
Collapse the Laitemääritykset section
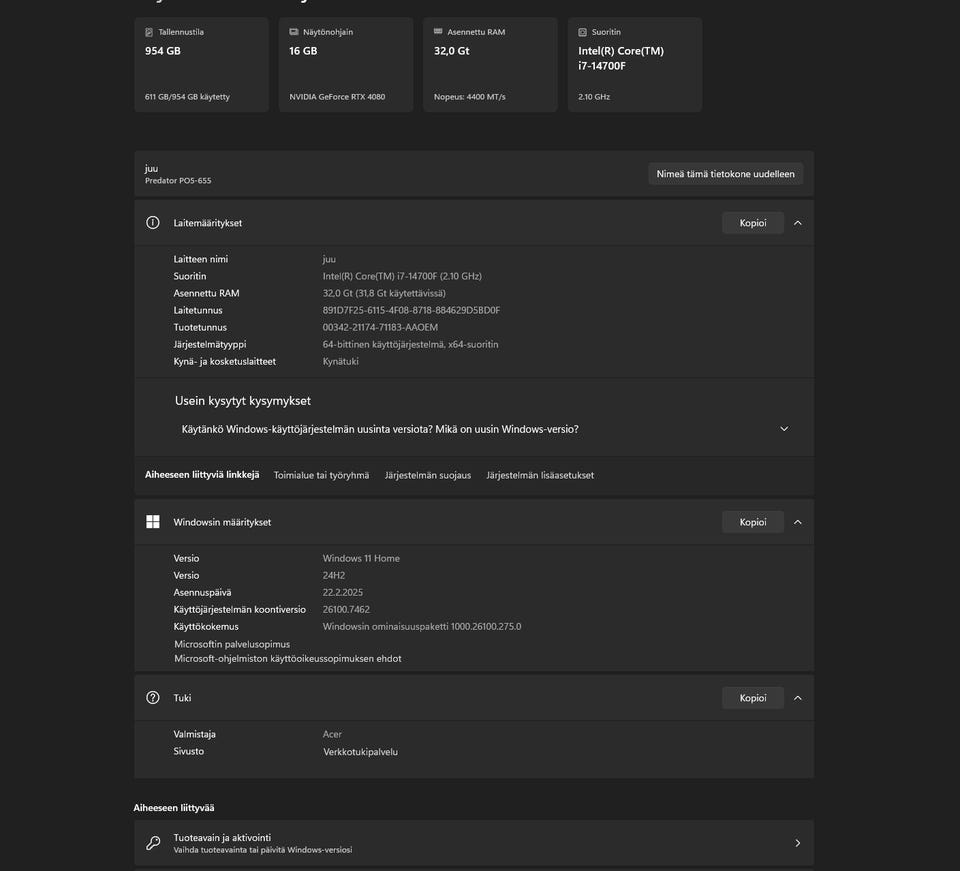(797, 223)
